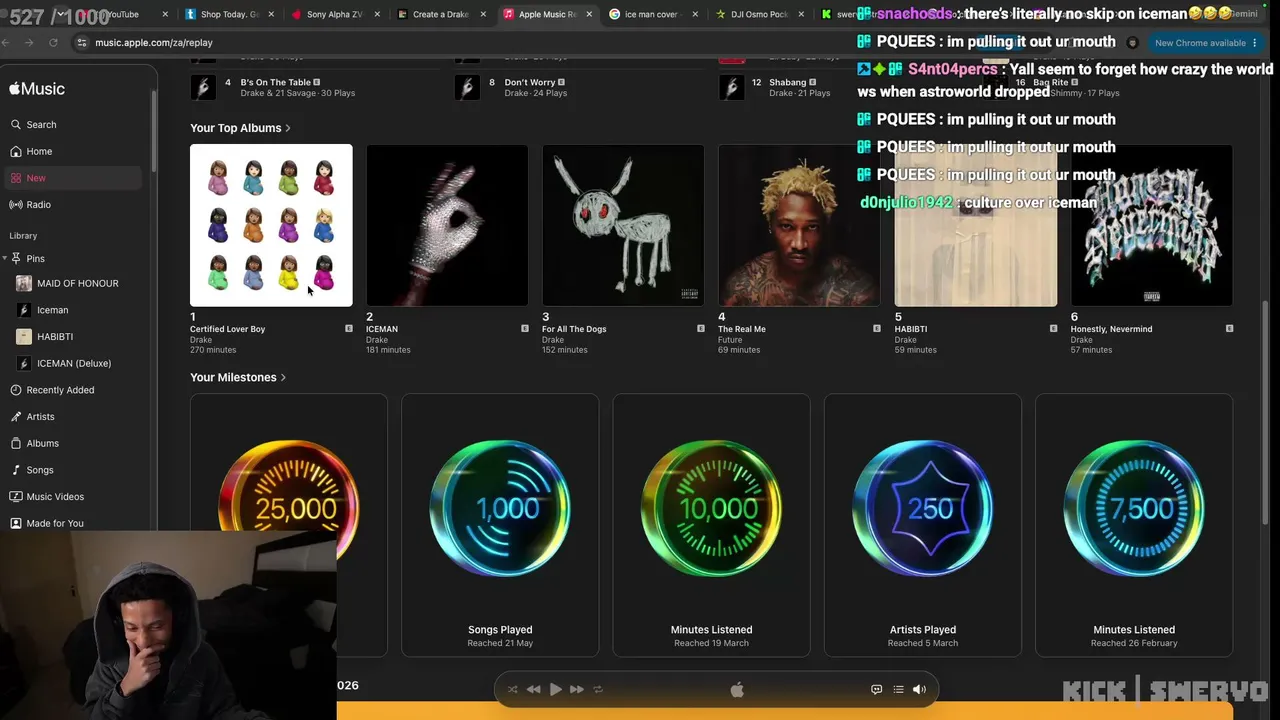Viewport: 1280px width, 720px height.
Task: Open the 10,000 Minutes Listened milestone badge
Action: click(x=711, y=525)
